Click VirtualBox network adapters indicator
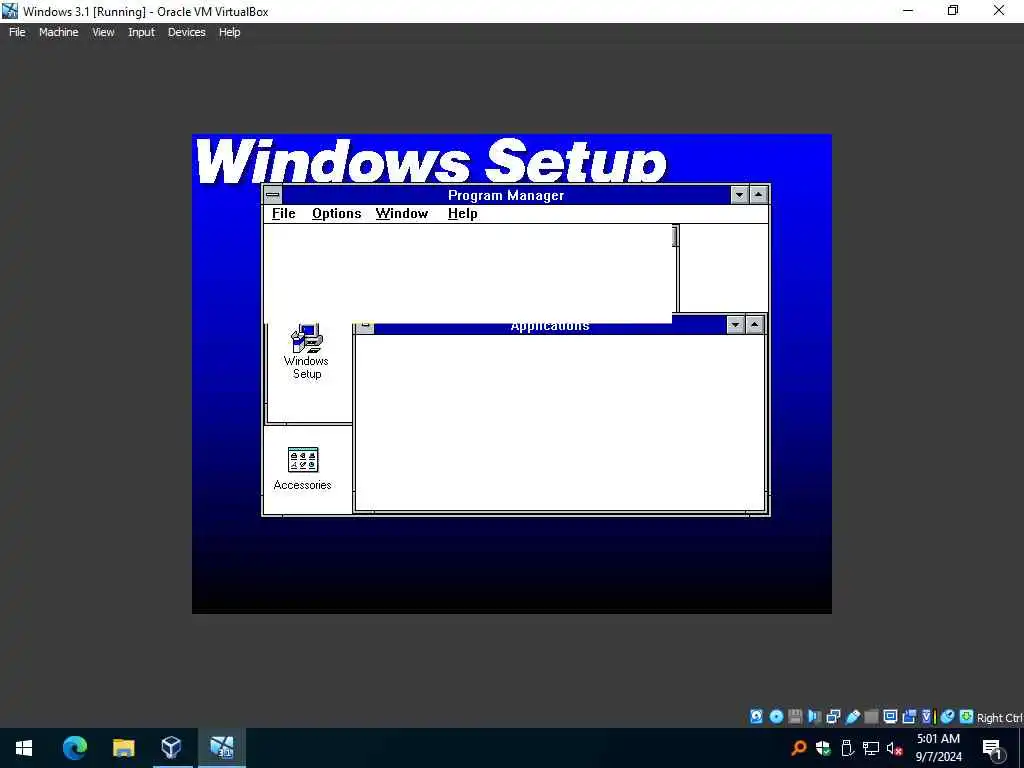The image size is (1024, 768). tap(833, 716)
